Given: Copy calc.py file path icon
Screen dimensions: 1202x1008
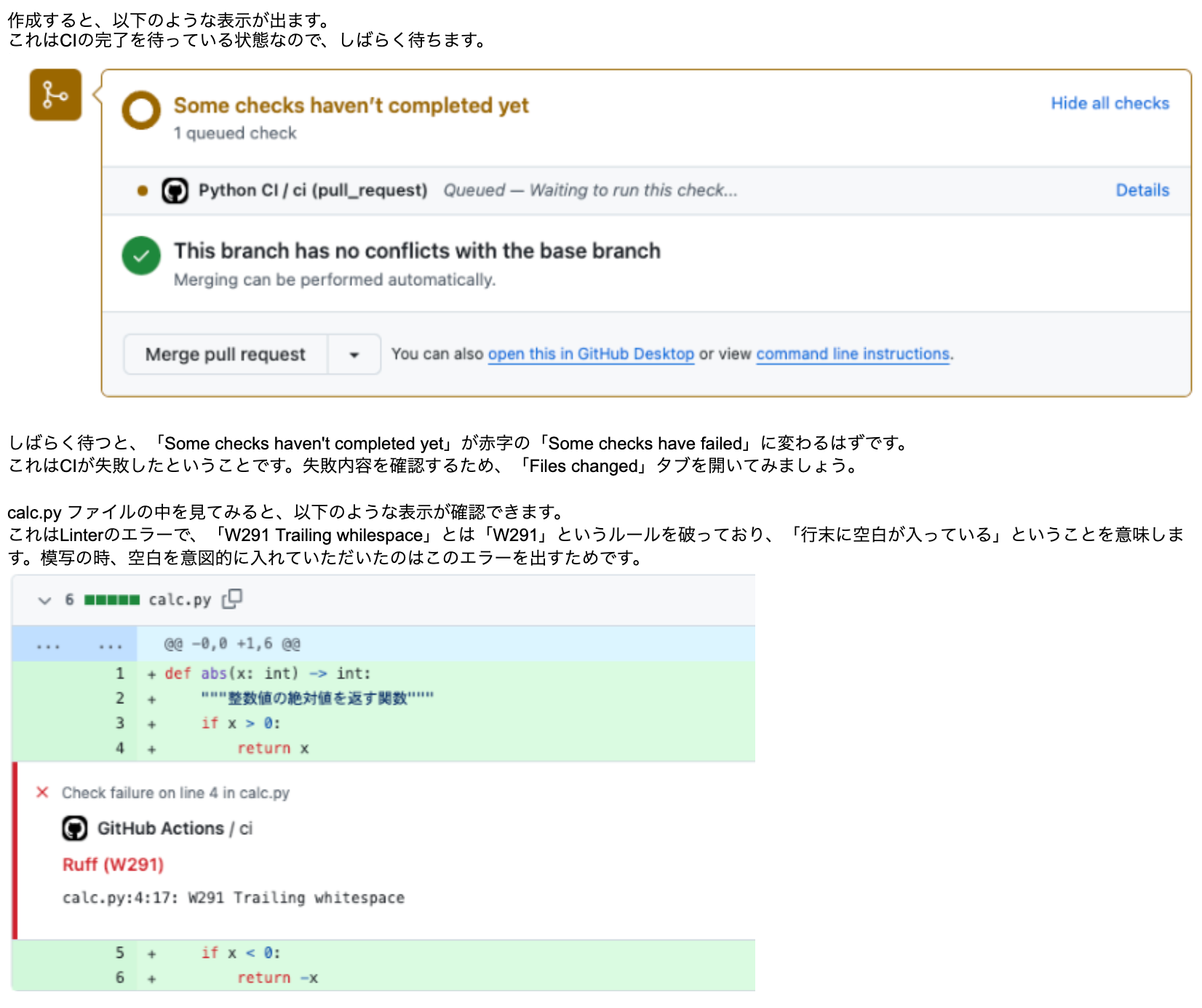Looking at the screenshot, I should click(232, 599).
